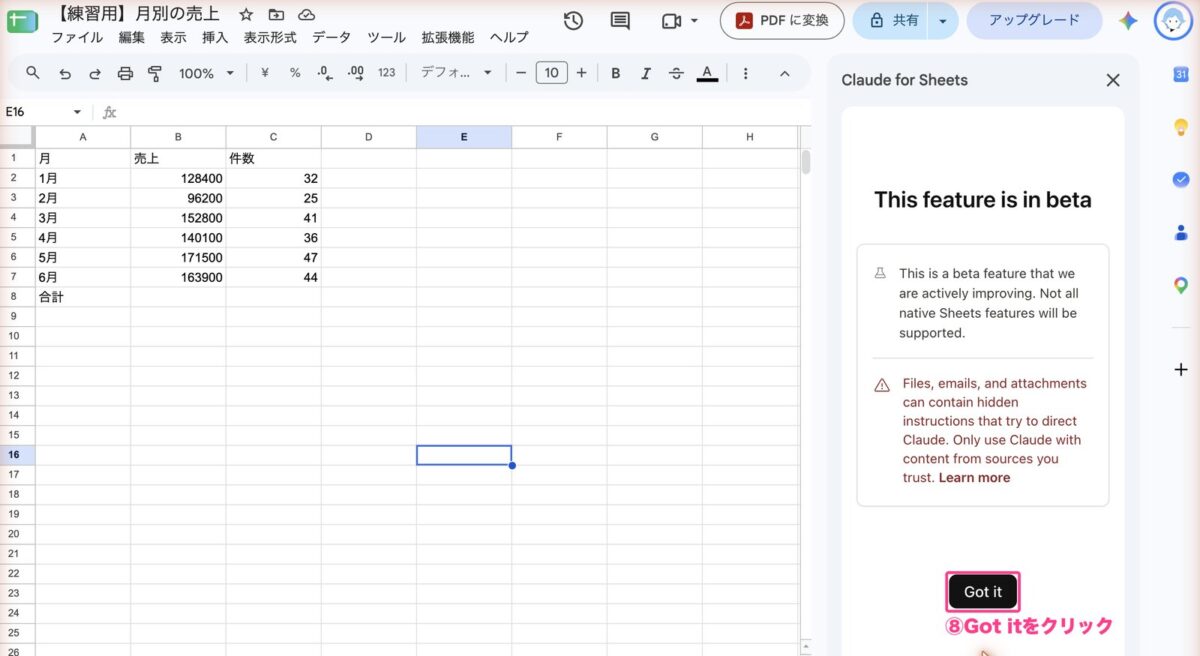1200x656 pixels.
Task: Format cells as yen currency
Action: pos(265,73)
